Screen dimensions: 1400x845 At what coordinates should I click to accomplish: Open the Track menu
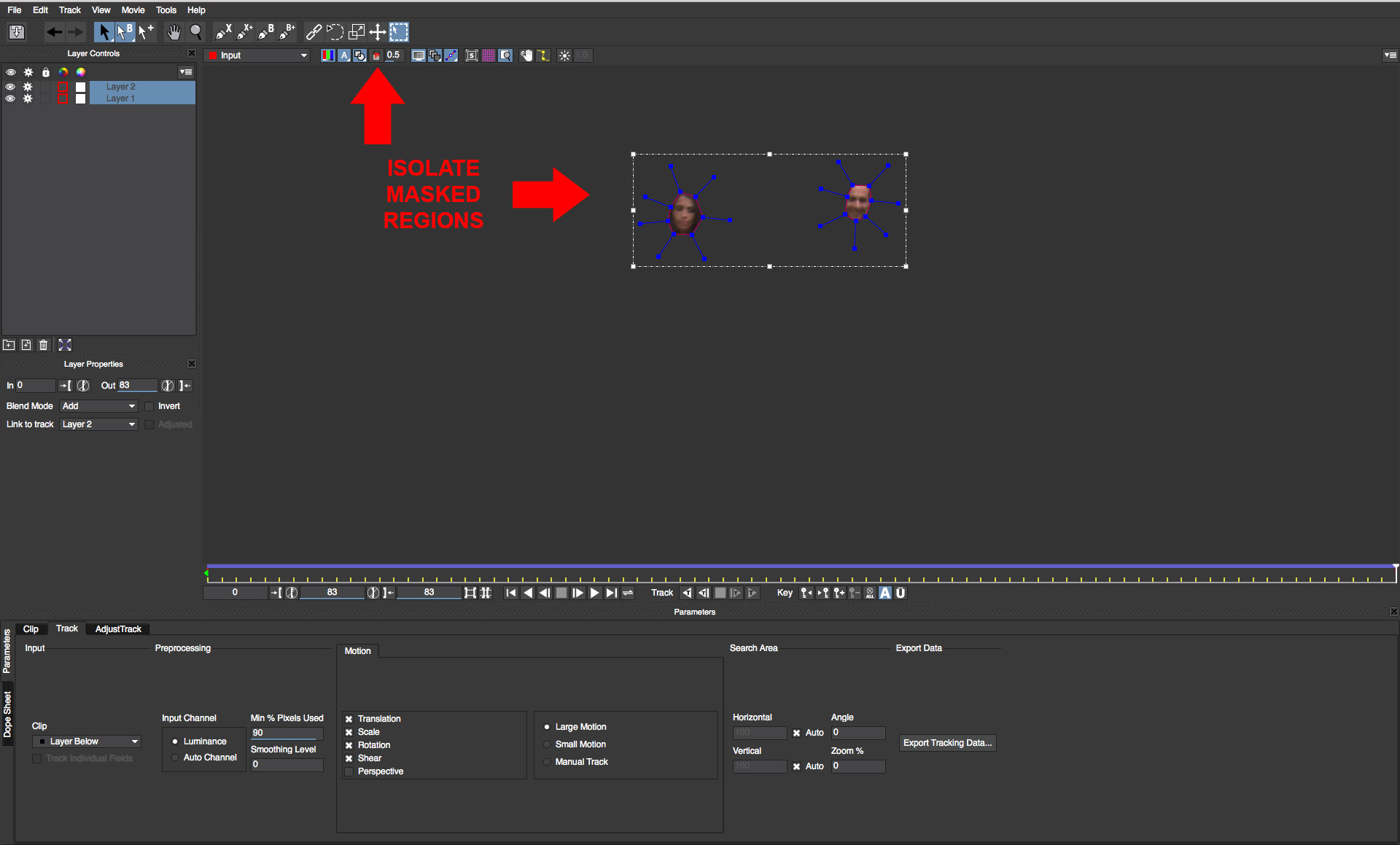click(69, 9)
